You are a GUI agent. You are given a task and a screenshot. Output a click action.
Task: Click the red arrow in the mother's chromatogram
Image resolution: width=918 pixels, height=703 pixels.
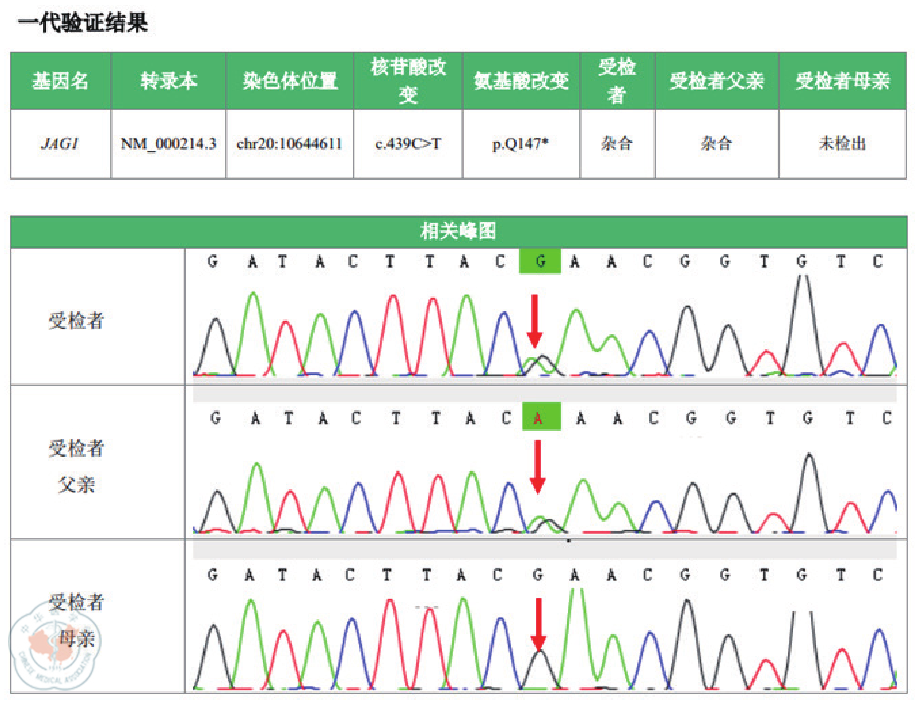pyautogui.click(x=538, y=624)
